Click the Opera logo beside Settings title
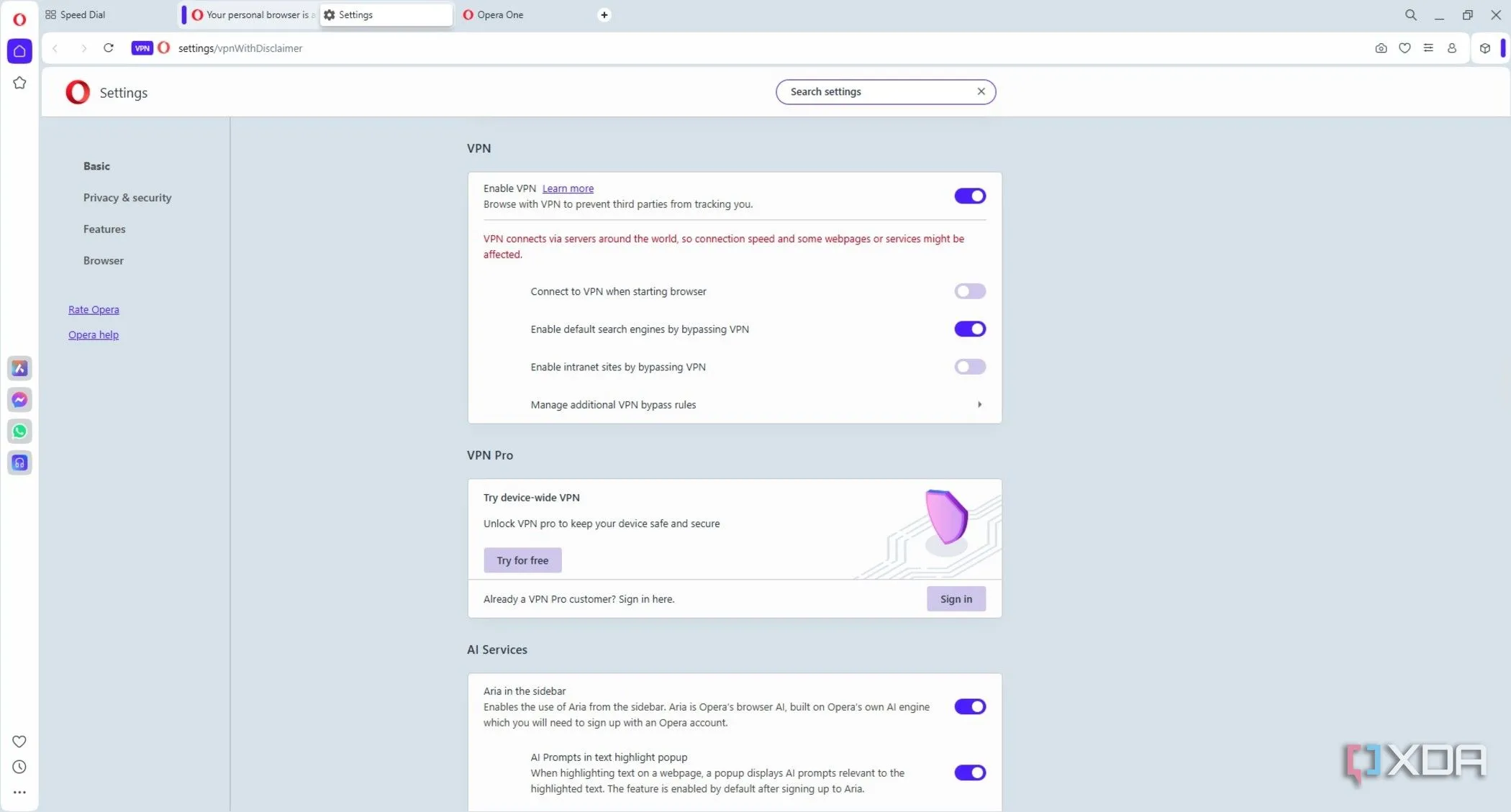This screenshot has height=812, width=1511. tap(78, 92)
